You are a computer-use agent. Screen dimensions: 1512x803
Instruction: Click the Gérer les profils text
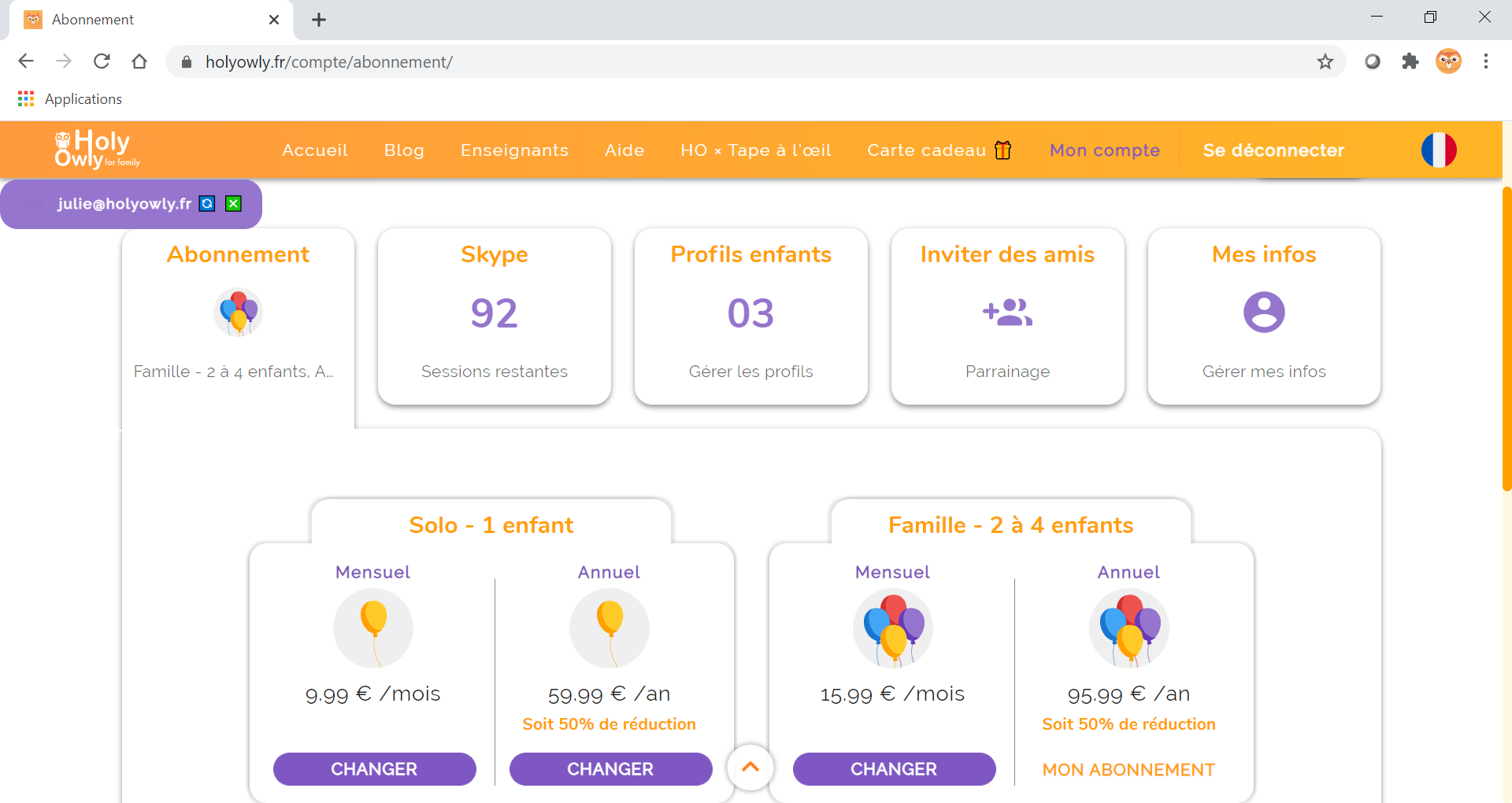[x=750, y=372]
